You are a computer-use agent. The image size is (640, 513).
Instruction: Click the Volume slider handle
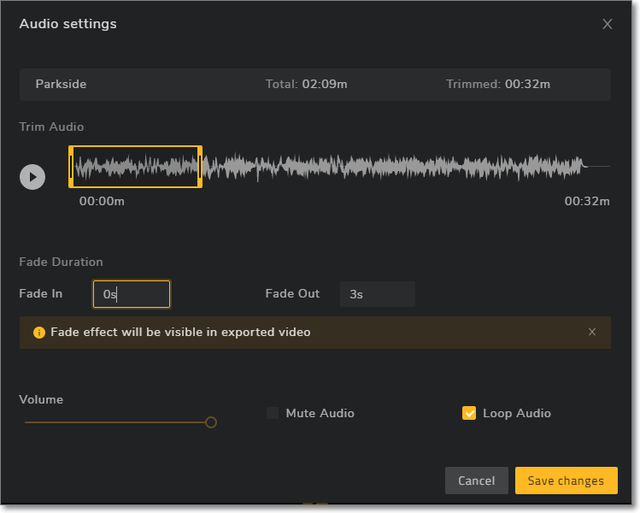coord(211,422)
